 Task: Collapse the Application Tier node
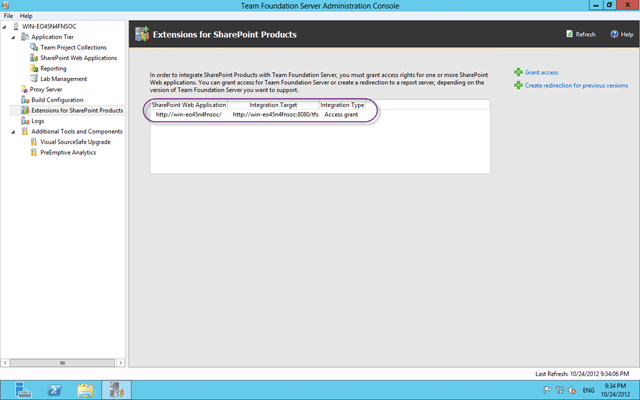pyautogui.click(x=13, y=38)
